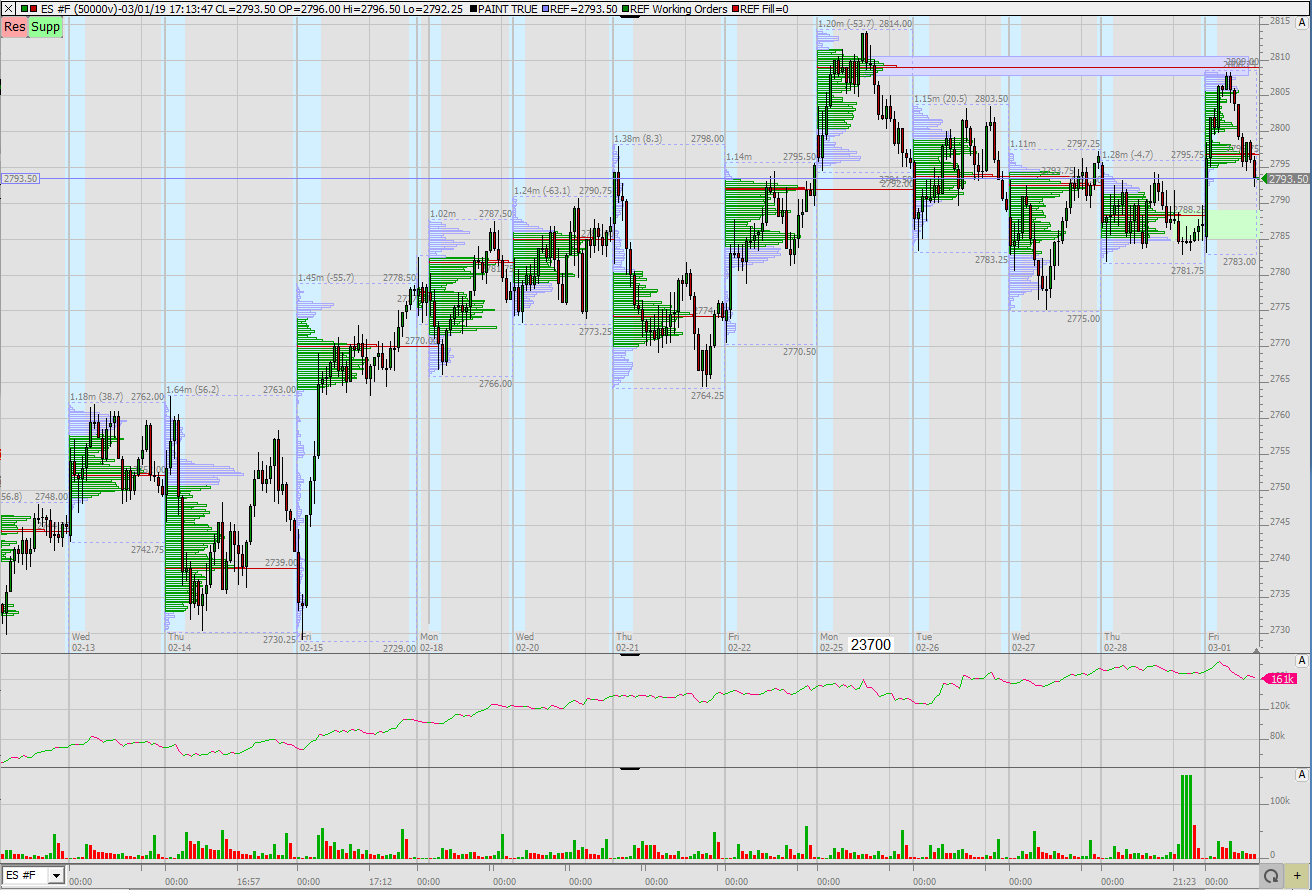
Task: Click the blue REF square icon in quote line
Action: (x=544, y=9)
